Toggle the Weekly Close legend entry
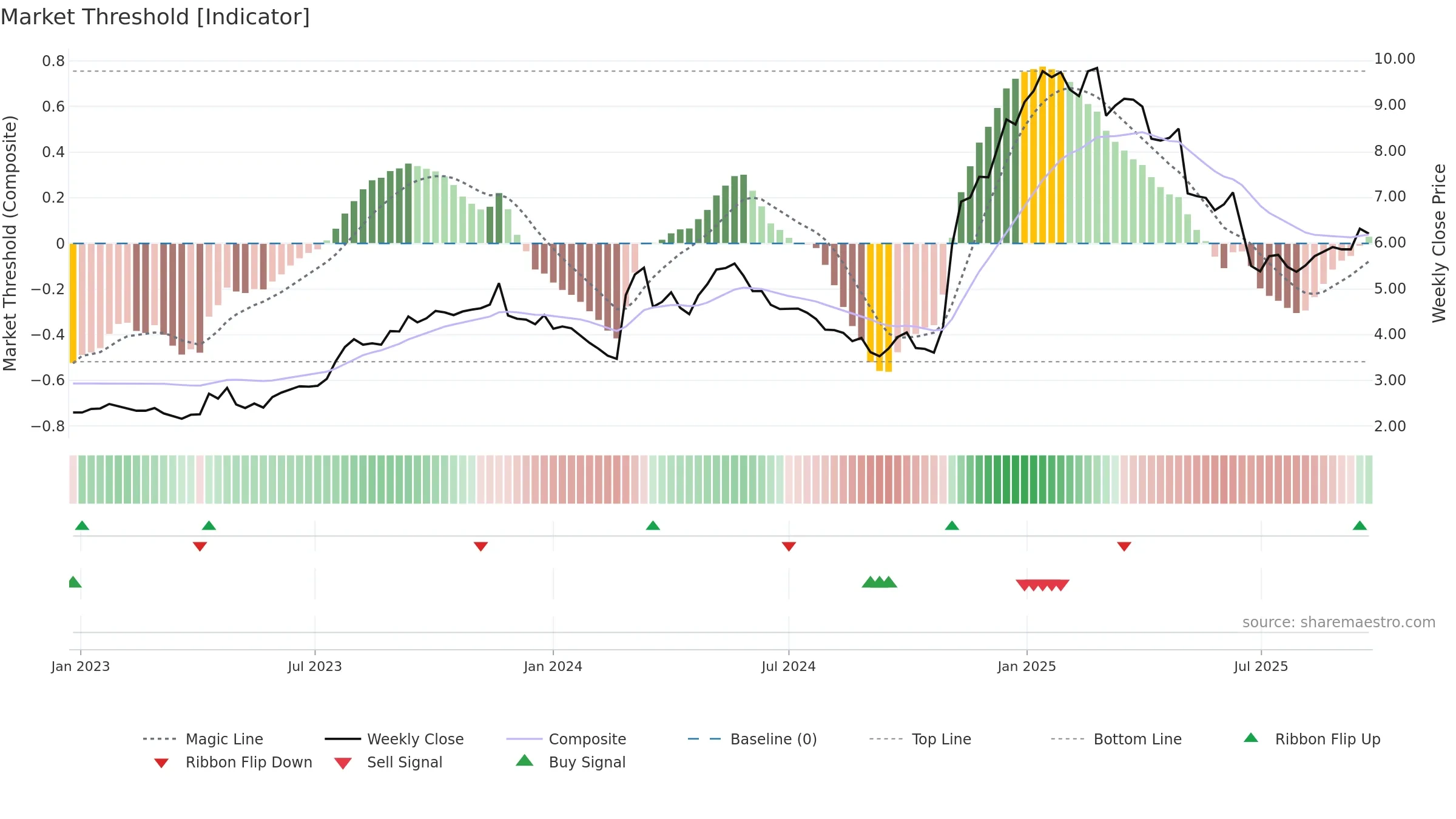This screenshot has width=1456, height=819. click(394, 739)
